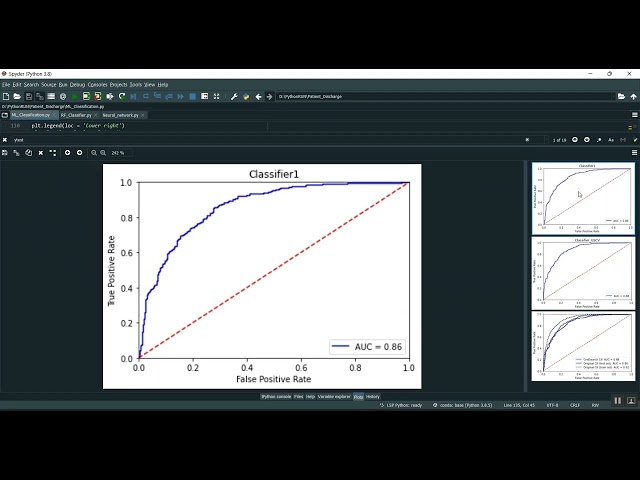Open Plots pane hamburger options menu

tap(634, 153)
